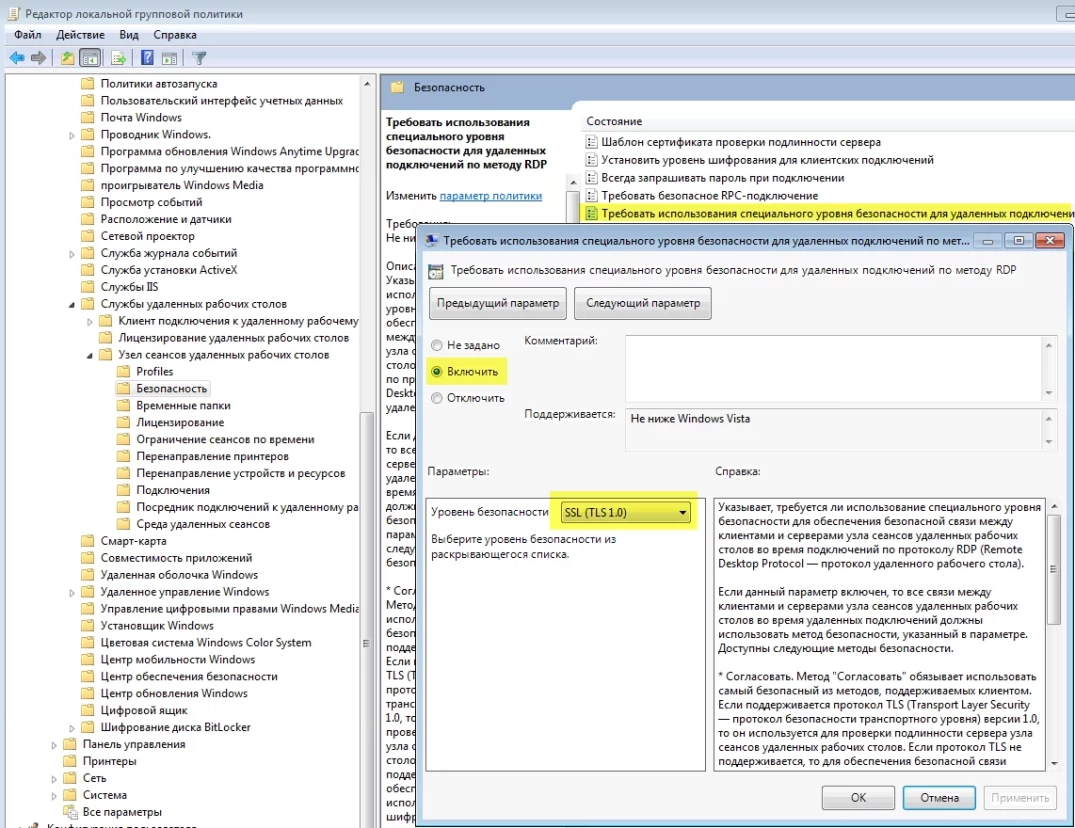Click the Предыдущий параметр button
Screen dimensions: 1075x828
pyautogui.click(x=498, y=303)
